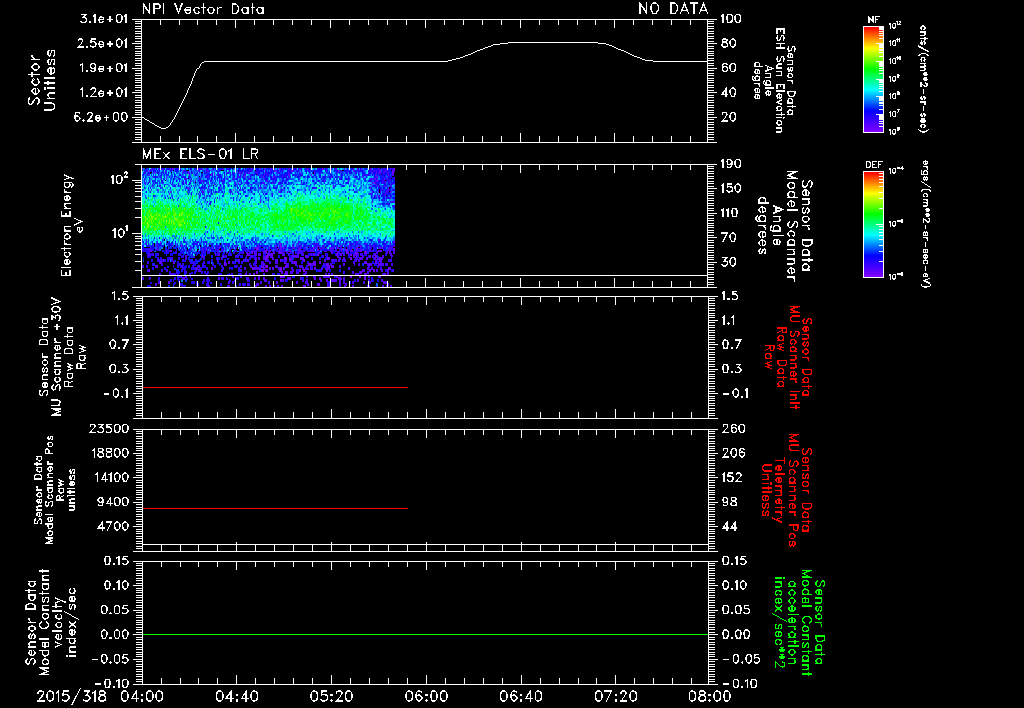Click the 260 telemetry tick value

click(733, 428)
